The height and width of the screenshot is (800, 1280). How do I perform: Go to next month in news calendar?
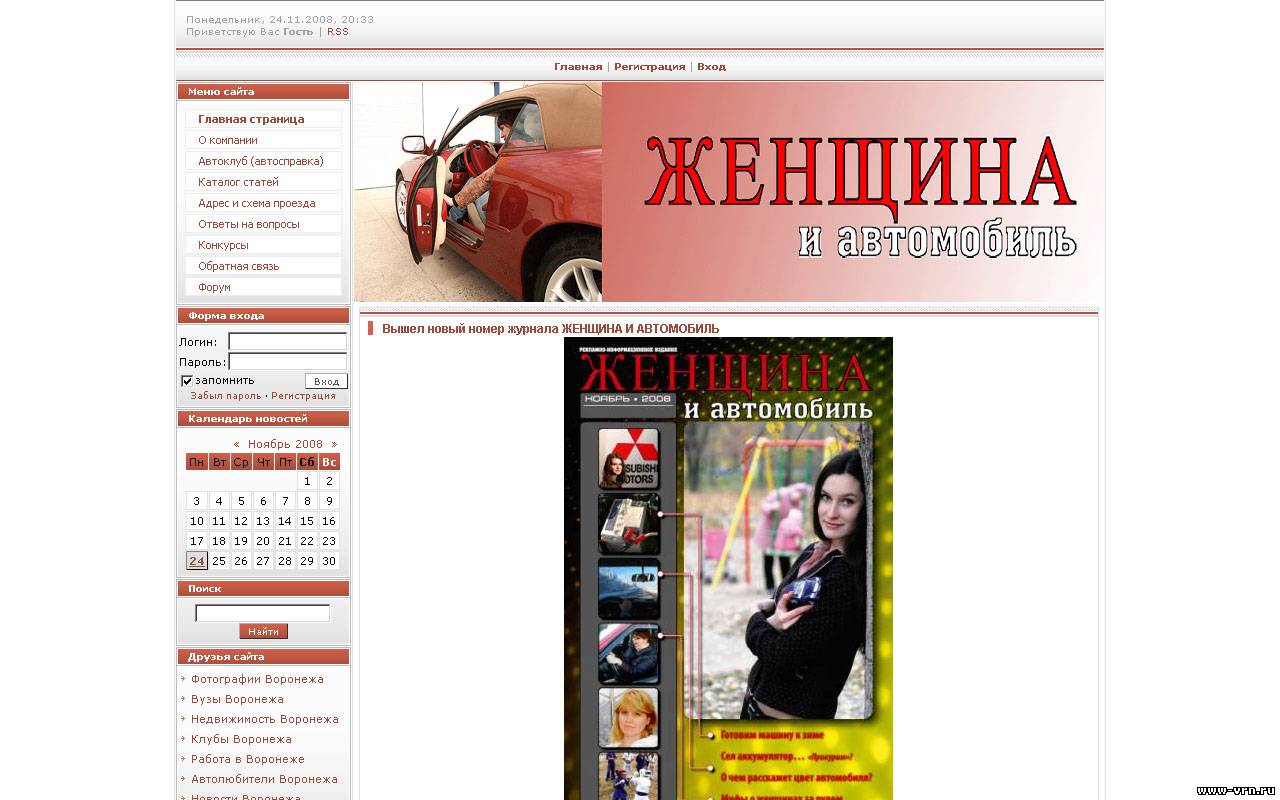pyautogui.click(x=334, y=444)
